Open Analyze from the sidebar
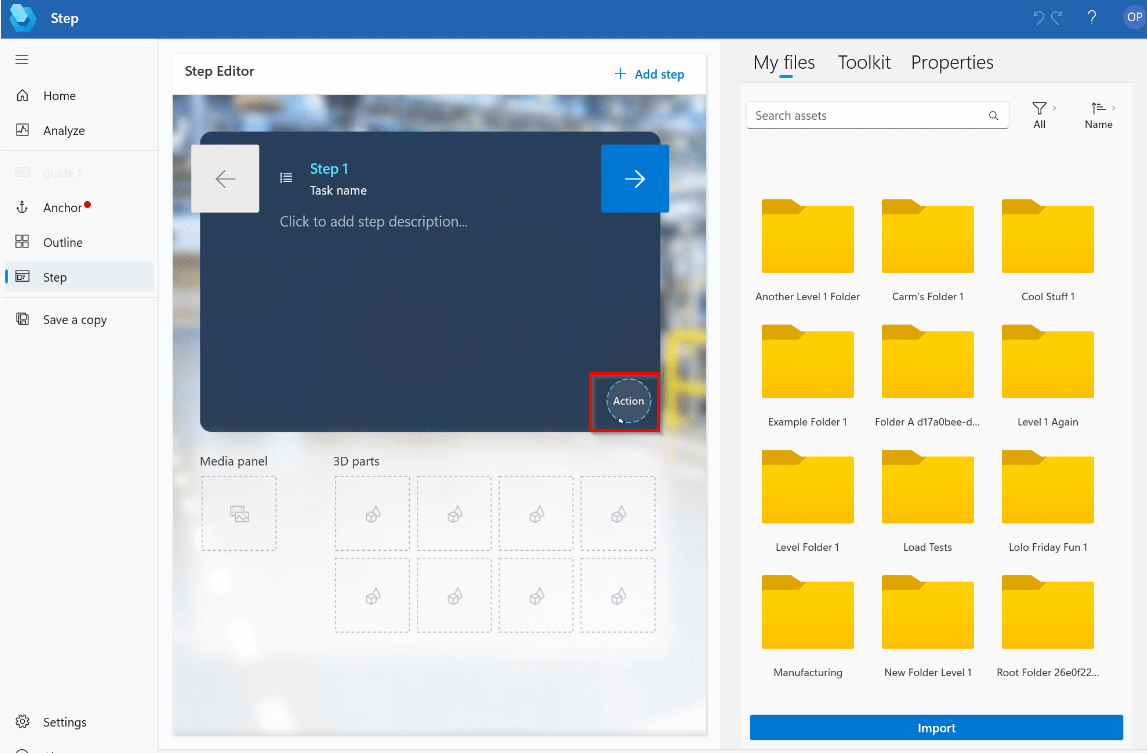Image resolution: width=1147 pixels, height=753 pixels. tap(63, 131)
